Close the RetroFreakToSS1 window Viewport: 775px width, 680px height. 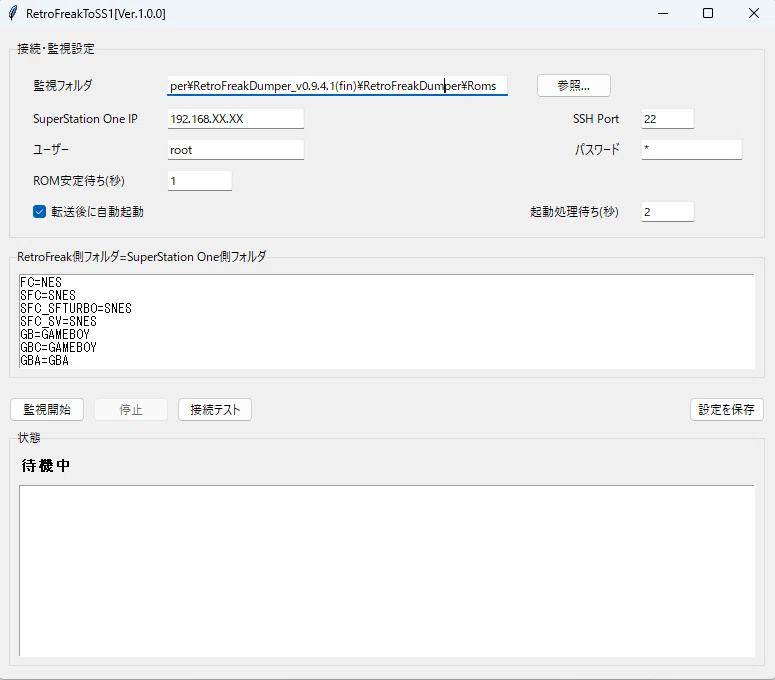pos(754,13)
